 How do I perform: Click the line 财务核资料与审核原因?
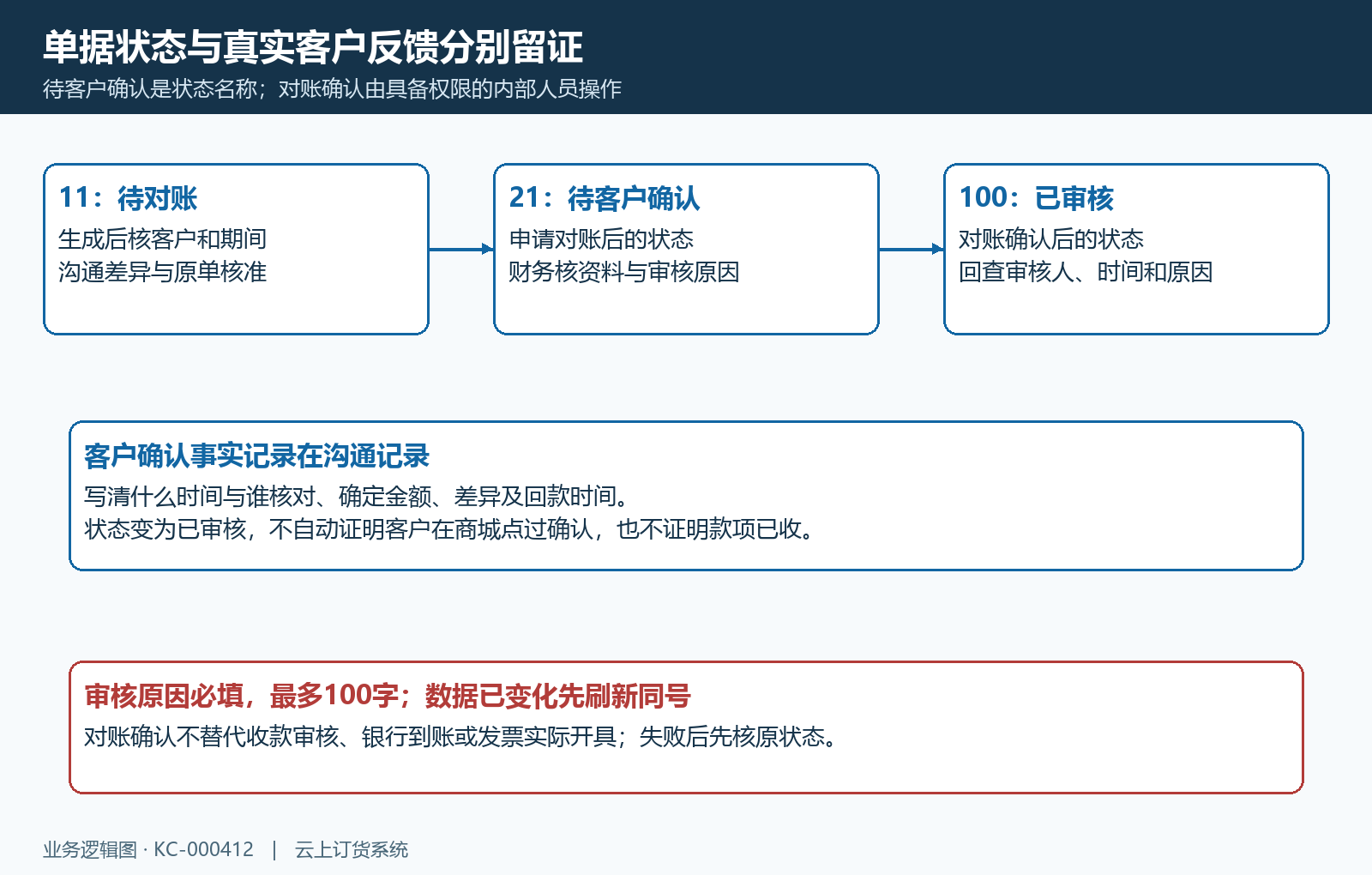point(624,272)
